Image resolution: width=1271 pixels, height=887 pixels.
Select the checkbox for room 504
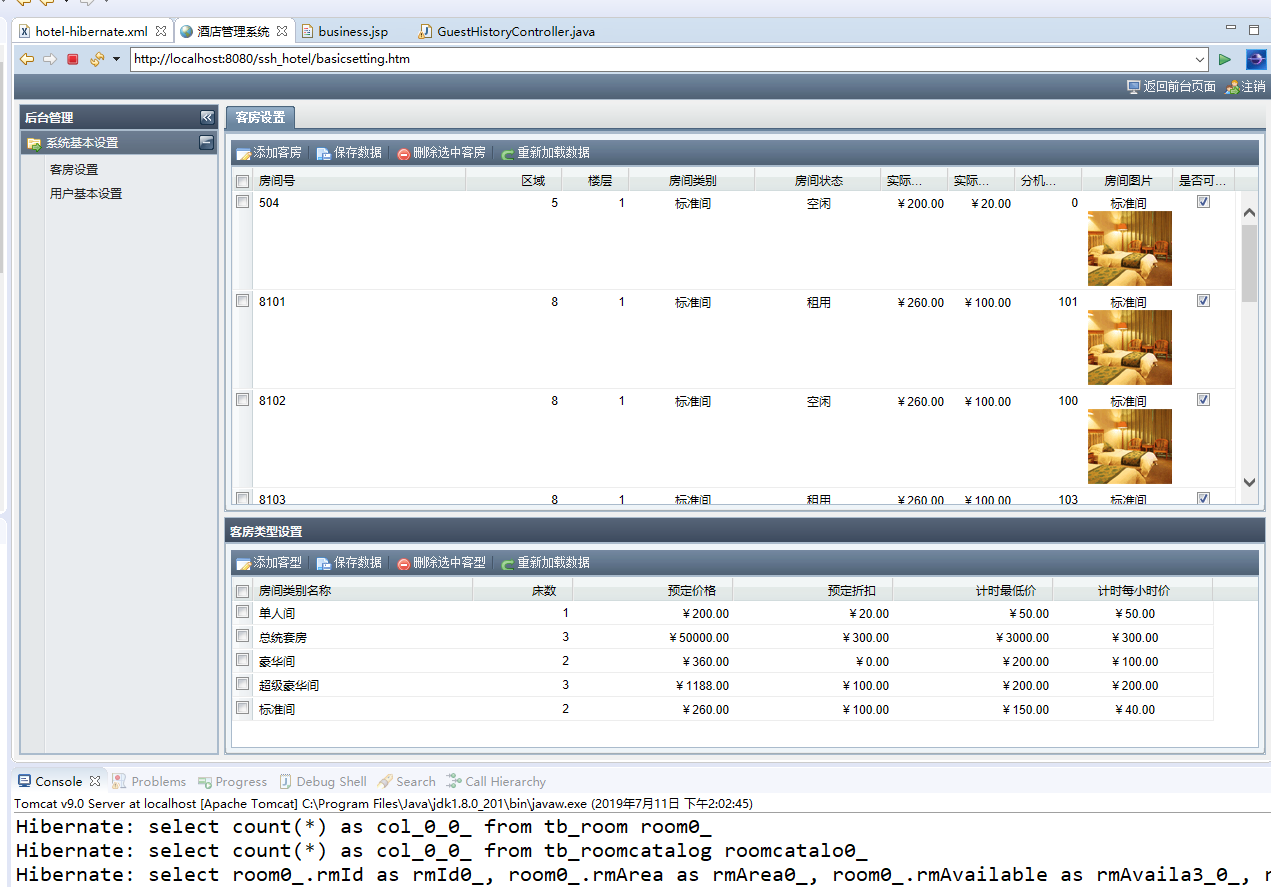coord(242,202)
